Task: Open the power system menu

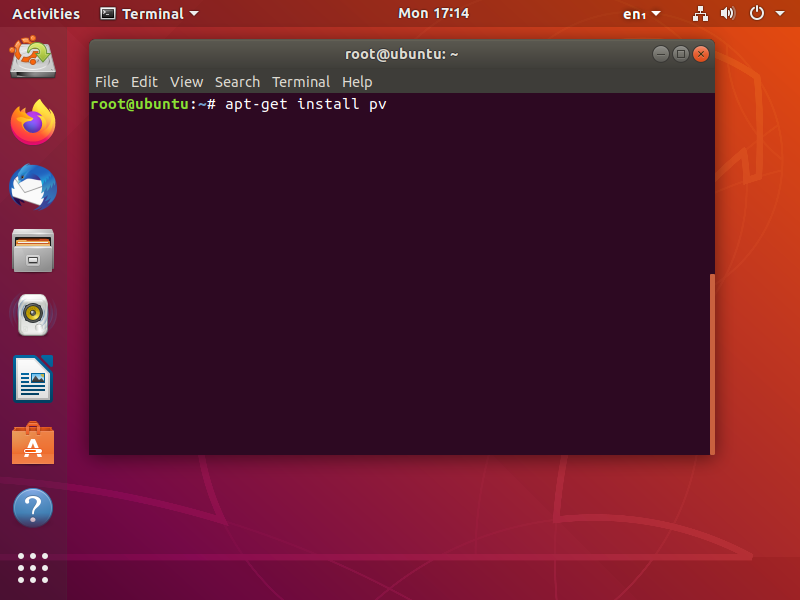Action: click(766, 13)
